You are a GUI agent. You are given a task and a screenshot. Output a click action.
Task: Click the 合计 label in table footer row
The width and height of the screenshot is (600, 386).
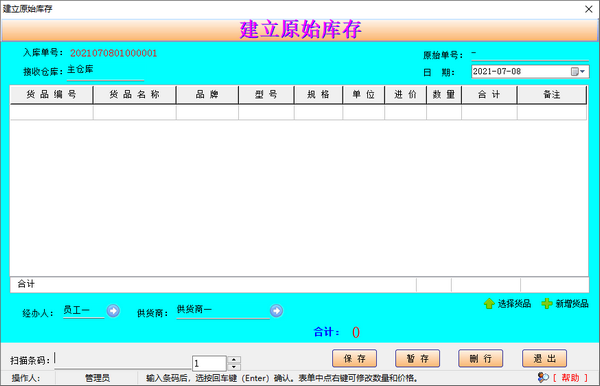[26, 284]
